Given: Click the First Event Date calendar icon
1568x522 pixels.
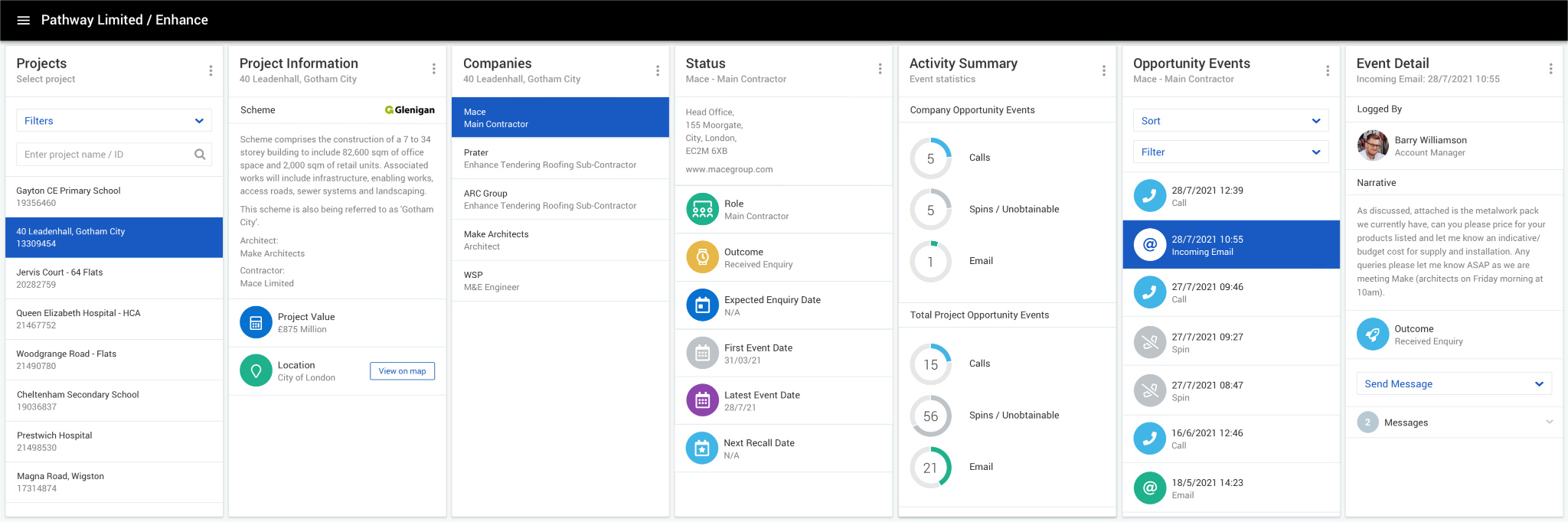Looking at the screenshot, I should [702, 353].
